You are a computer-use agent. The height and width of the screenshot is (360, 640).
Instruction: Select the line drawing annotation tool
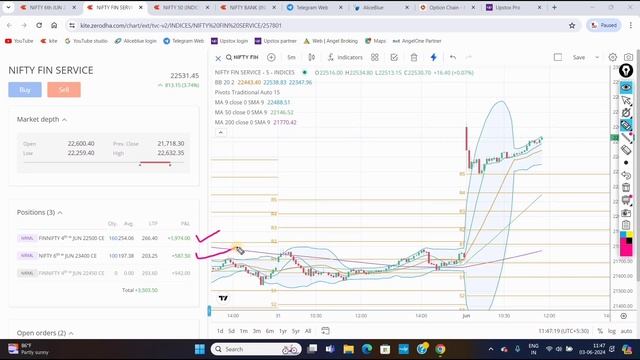coord(626,138)
